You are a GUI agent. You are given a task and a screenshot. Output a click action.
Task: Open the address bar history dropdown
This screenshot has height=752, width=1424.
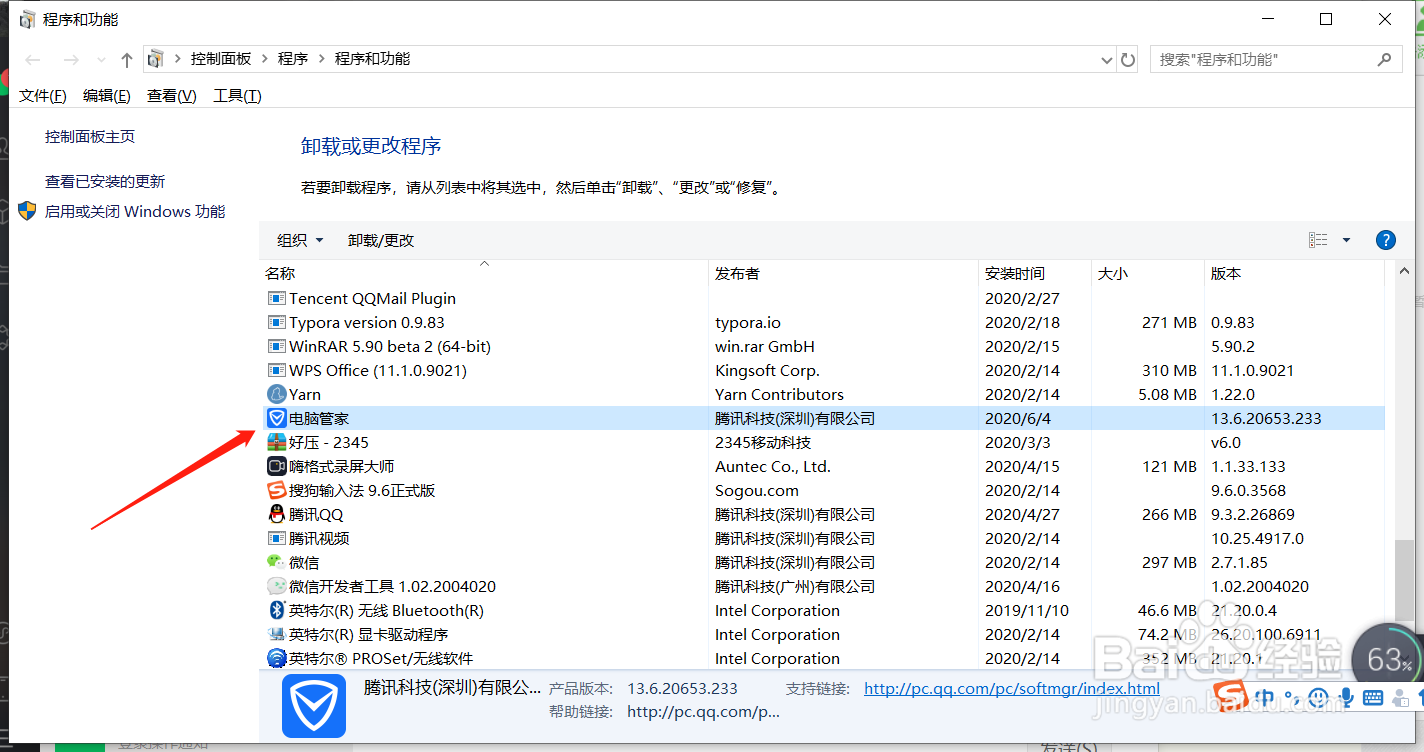click(1106, 60)
